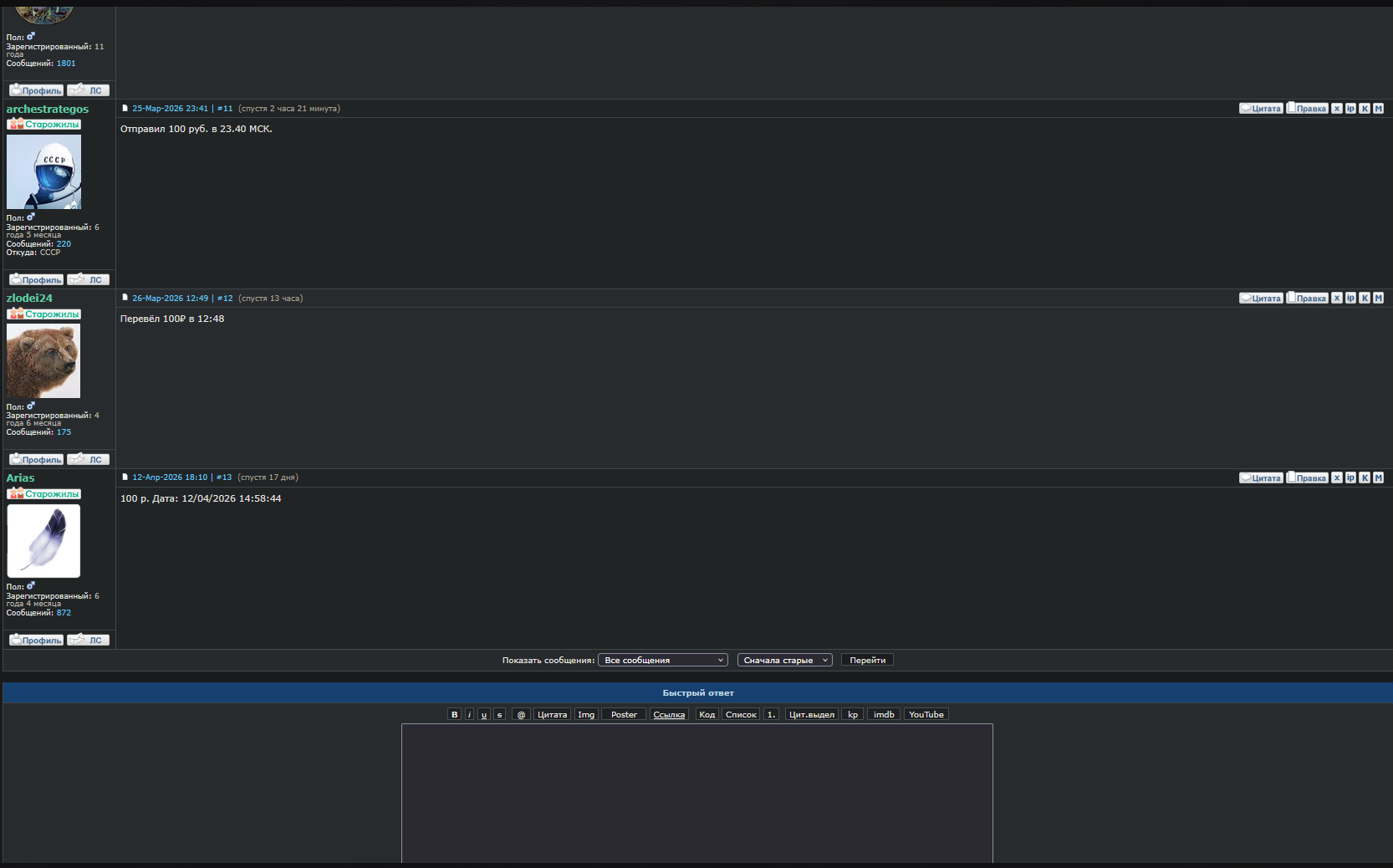
Task: Edit post #12 with Правка
Action: (x=1307, y=299)
